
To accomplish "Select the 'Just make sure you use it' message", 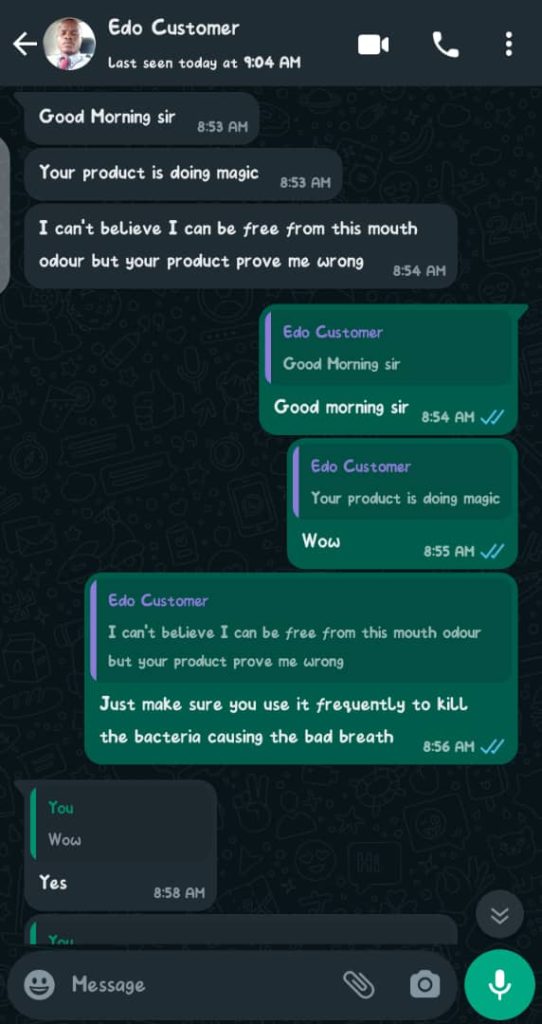I will tap(301, 669).
